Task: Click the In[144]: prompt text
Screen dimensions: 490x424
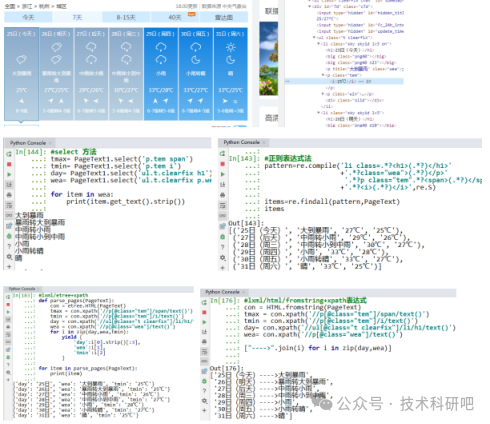Action: [30, 152]
